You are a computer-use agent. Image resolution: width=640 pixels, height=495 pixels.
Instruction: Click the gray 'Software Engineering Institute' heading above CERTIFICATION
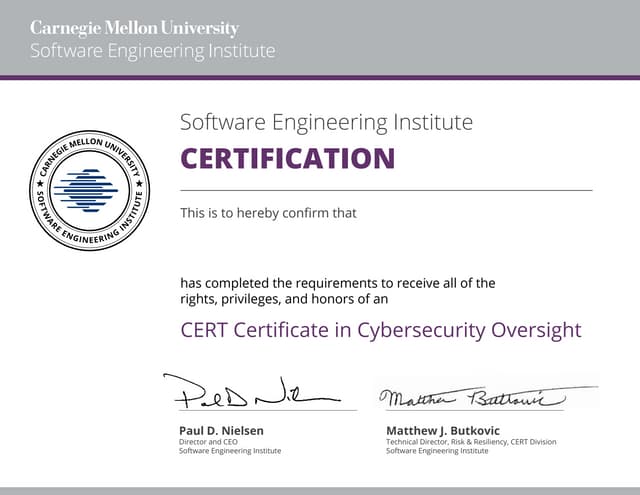(327, 122)
